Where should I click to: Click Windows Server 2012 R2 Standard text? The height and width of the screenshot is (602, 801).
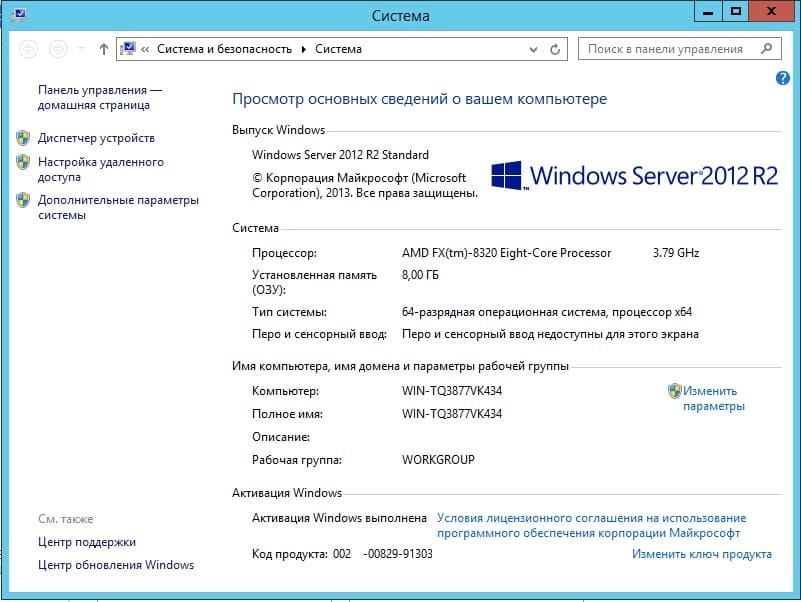tap(340, 155)
